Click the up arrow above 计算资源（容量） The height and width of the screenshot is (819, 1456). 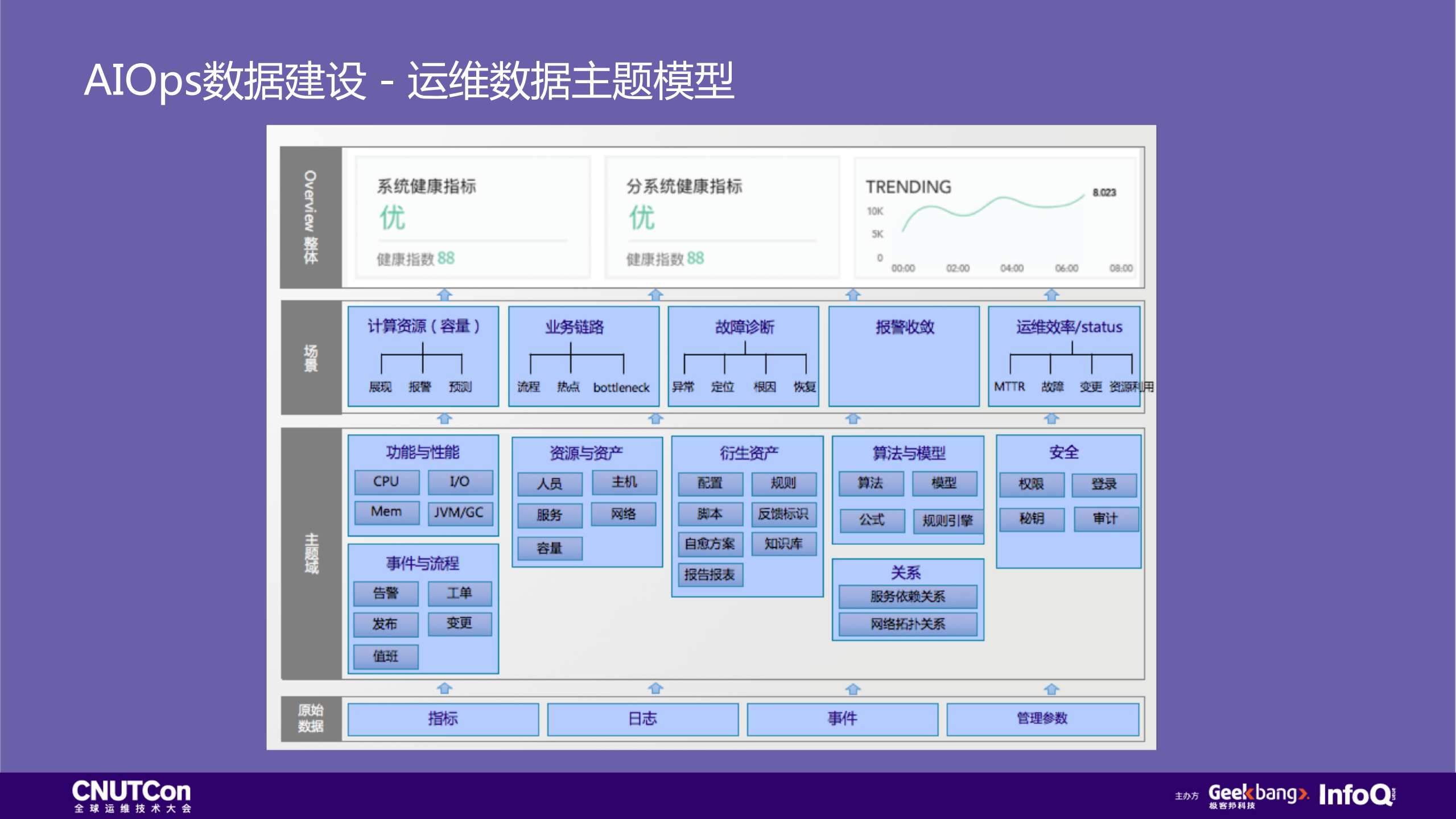(x=444, y=295)
